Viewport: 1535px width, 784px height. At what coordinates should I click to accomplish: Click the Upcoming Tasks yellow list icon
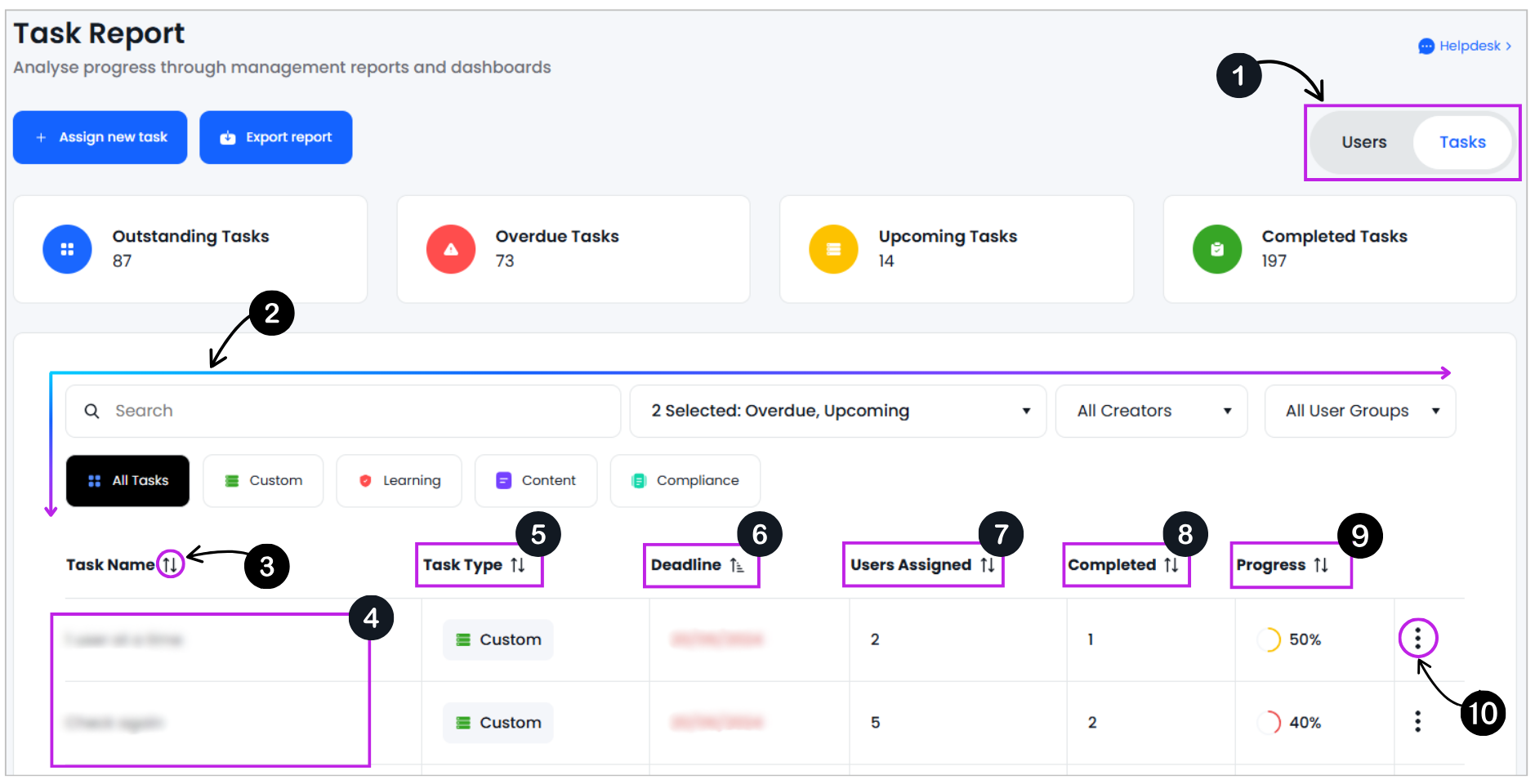[x=833, y=249]
